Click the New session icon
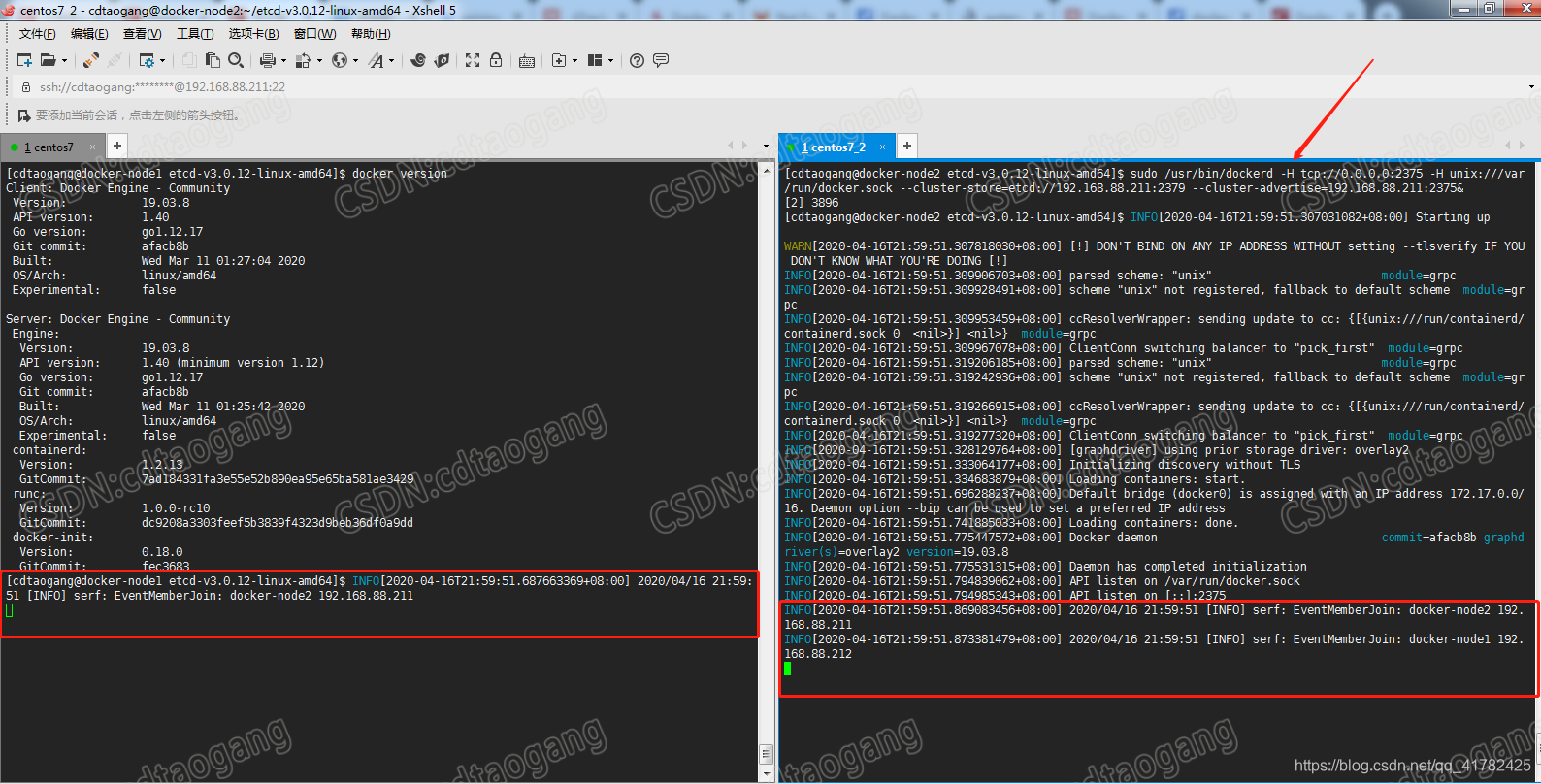1541x784 pixels. pos(25,60)
